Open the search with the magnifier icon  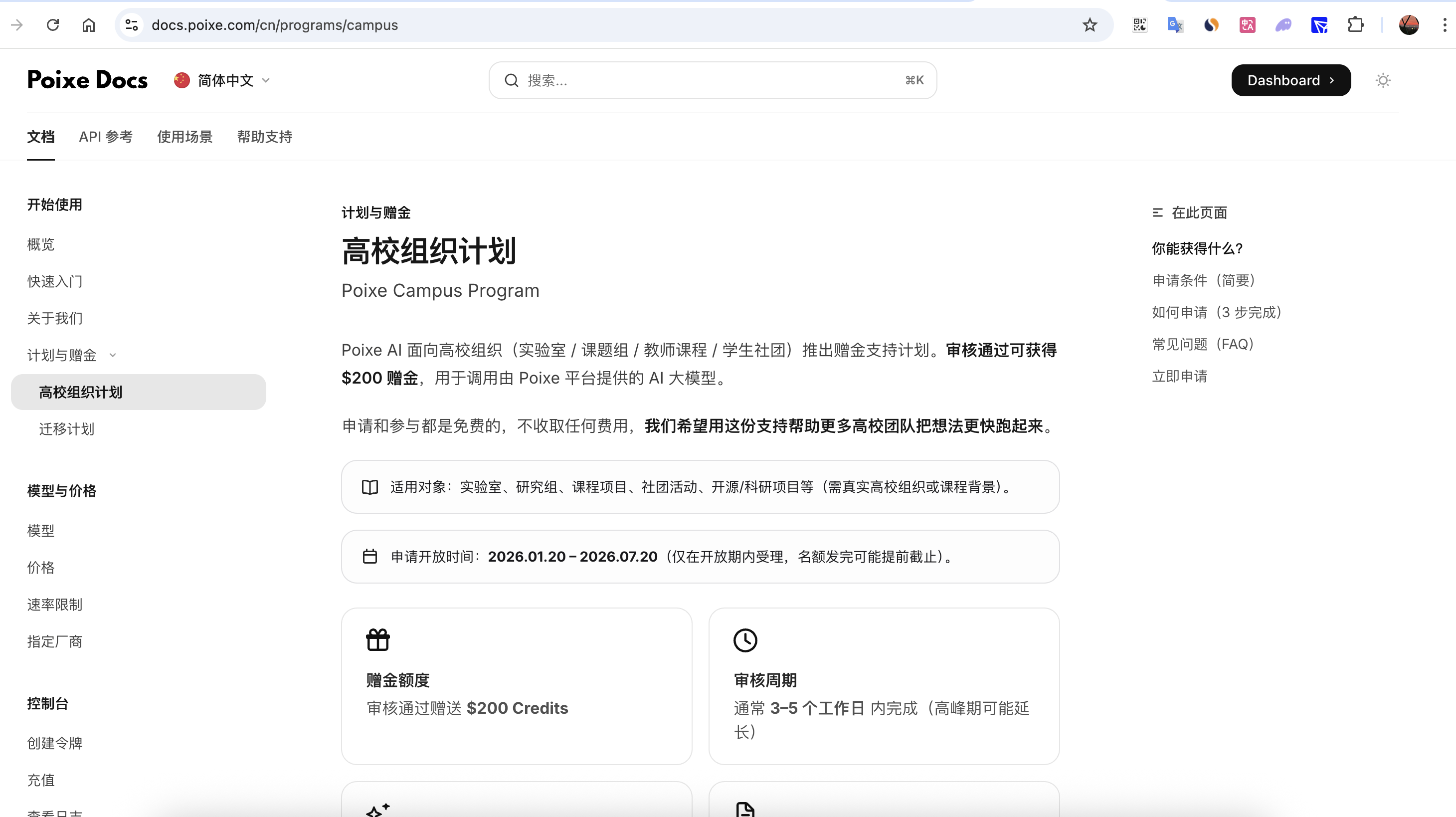coord(512,80)
